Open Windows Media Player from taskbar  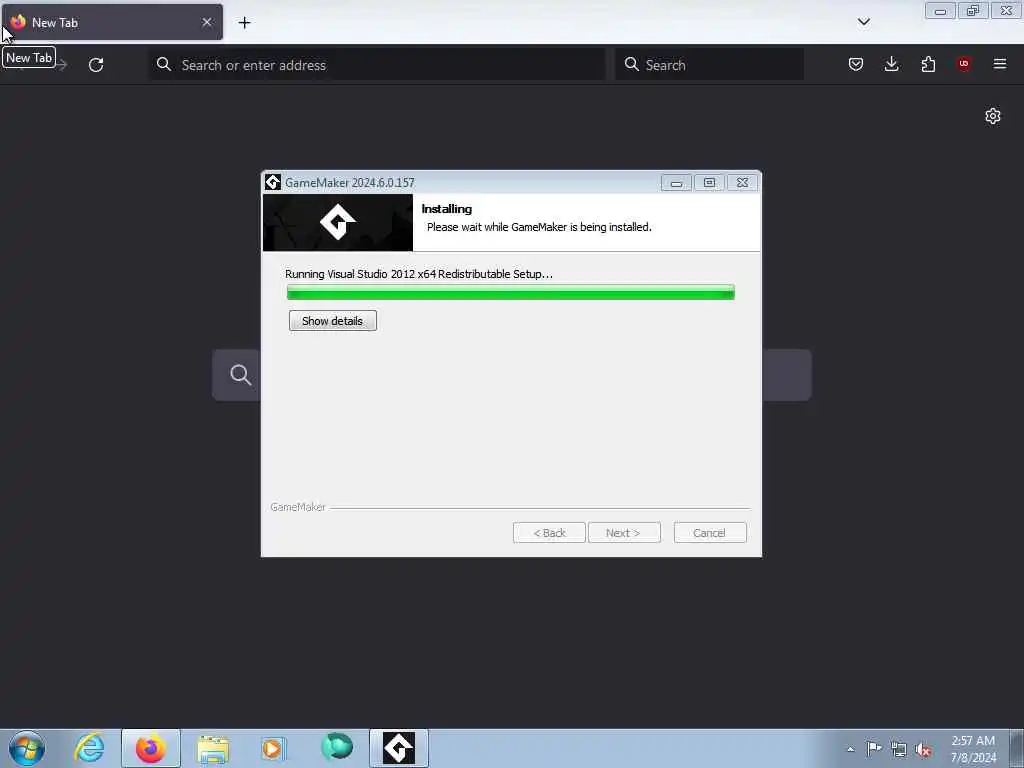pyautogui.click(x=274, y=749)
